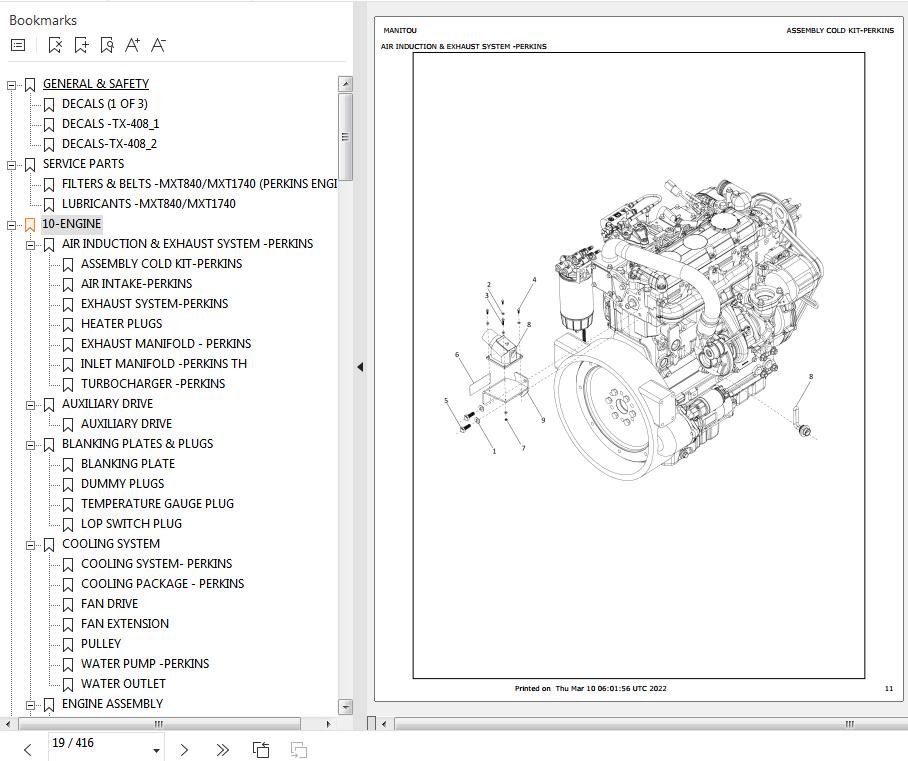Click the find bookmark icon

point(107,45)
